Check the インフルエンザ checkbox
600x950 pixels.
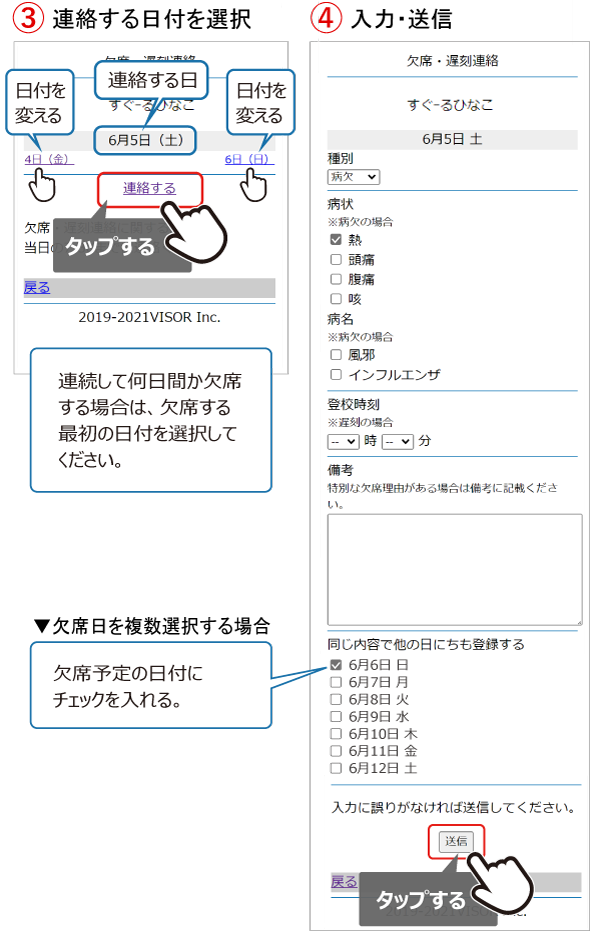coord(336,374)
